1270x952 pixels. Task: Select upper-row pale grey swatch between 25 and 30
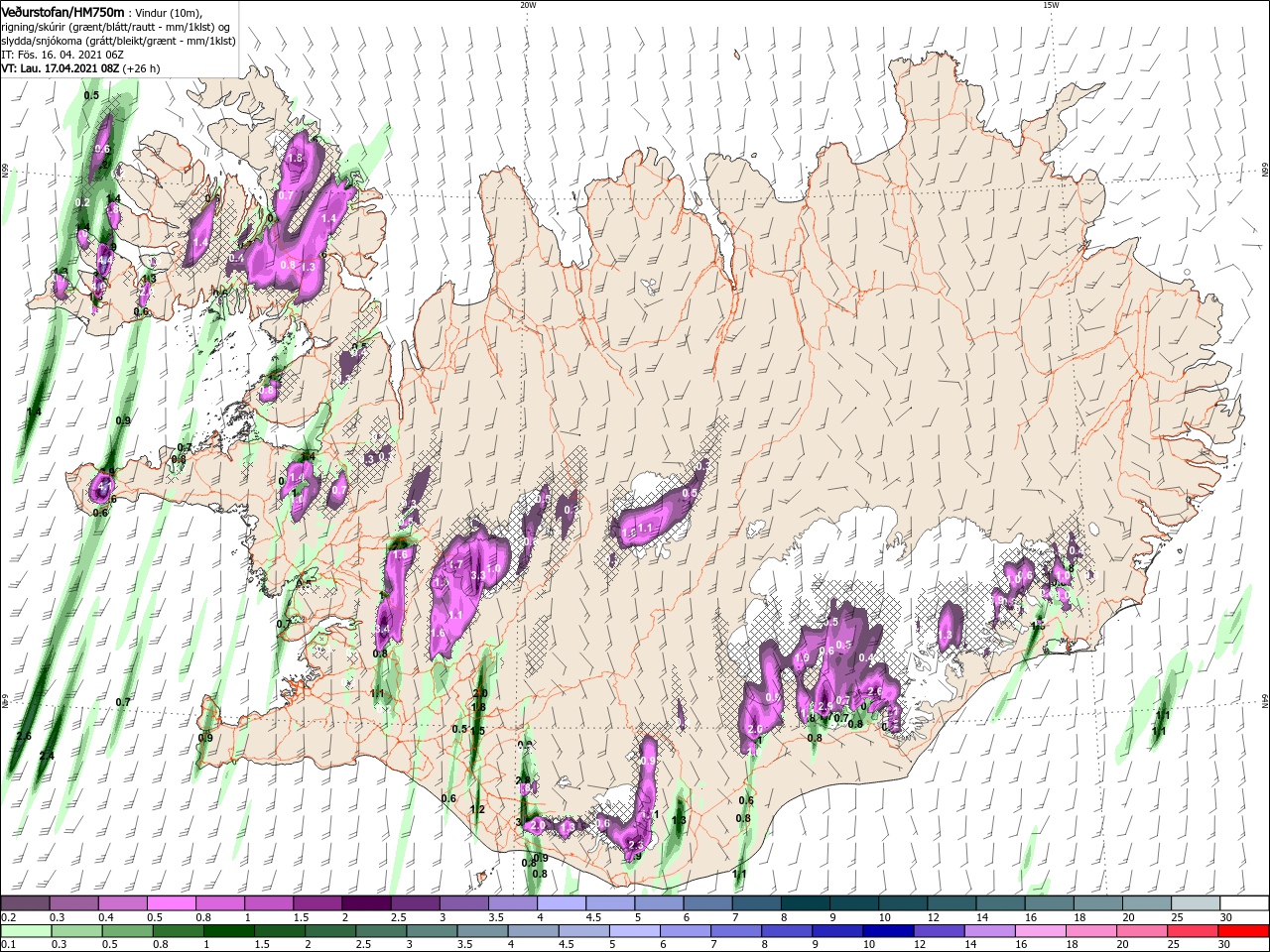coord(1196,903)
